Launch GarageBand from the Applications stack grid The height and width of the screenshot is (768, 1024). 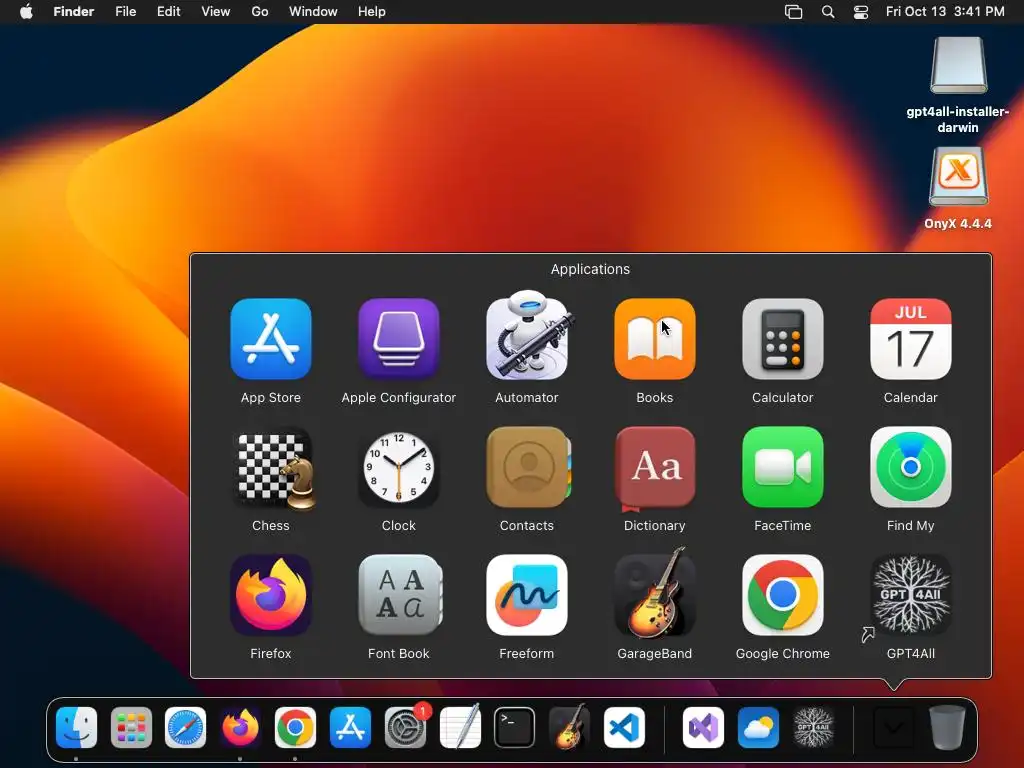(654, 593)
